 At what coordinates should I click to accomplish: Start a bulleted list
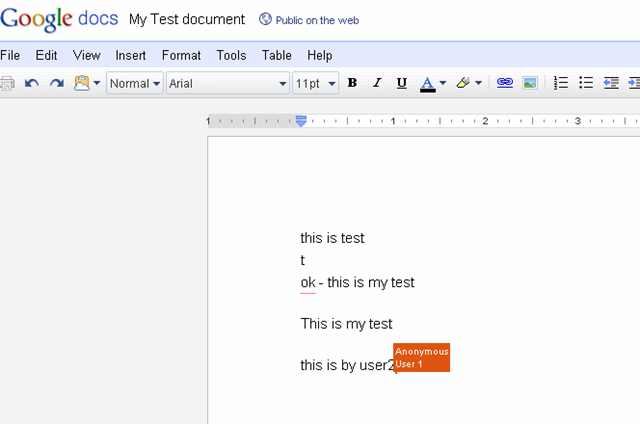(586, 83)
